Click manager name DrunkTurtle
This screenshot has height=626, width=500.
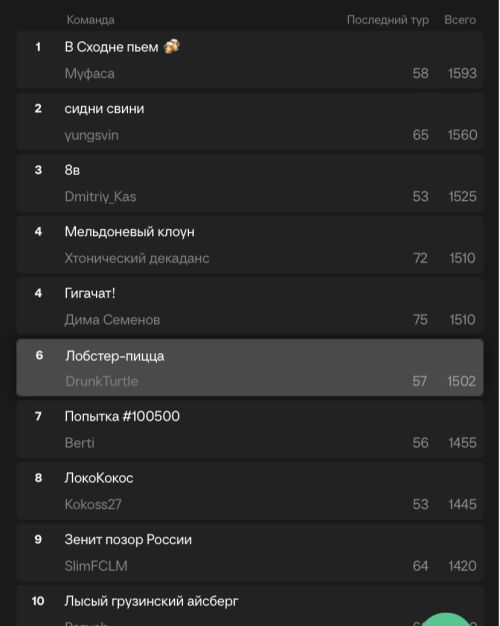[102, 381]
